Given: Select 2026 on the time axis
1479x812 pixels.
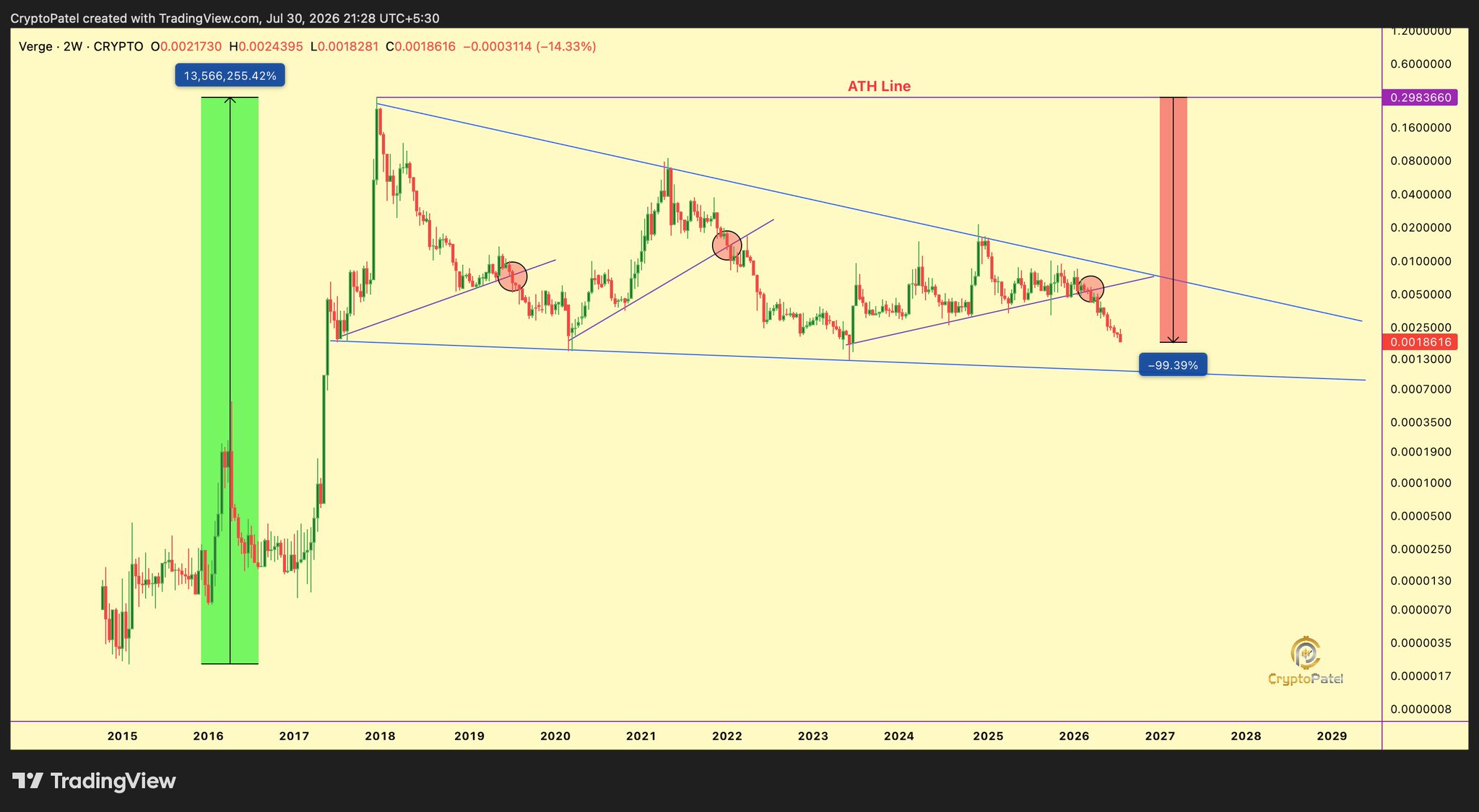Looking at the screenshot, I should tap(1074, 736).
